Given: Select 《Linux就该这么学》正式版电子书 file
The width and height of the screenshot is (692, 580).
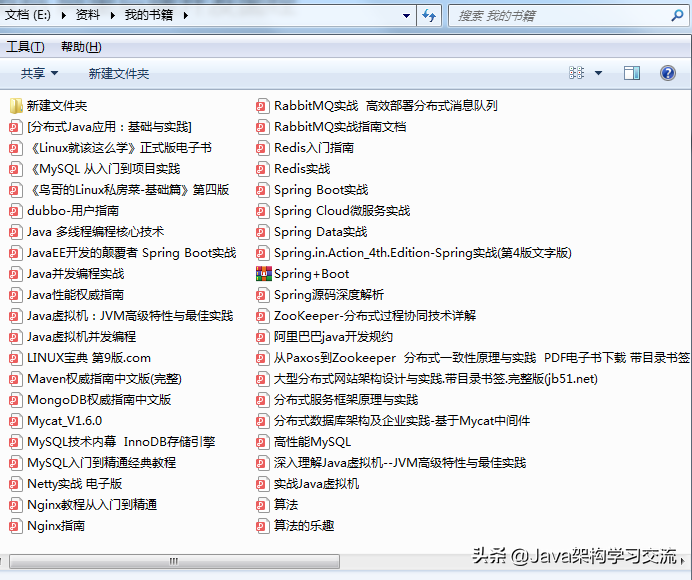Looking at the screenshot, I should pyautogui.click(x=120, y=148).
